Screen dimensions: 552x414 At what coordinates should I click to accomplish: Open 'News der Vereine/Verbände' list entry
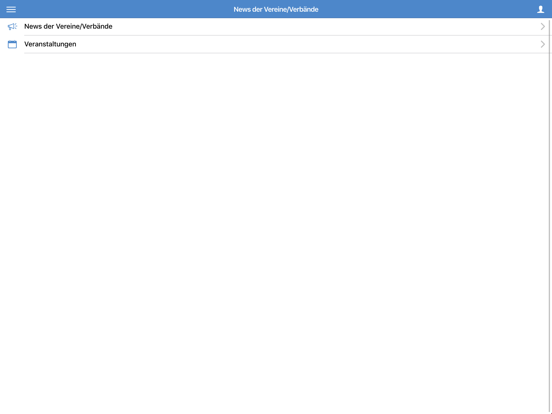coord(276,27)
